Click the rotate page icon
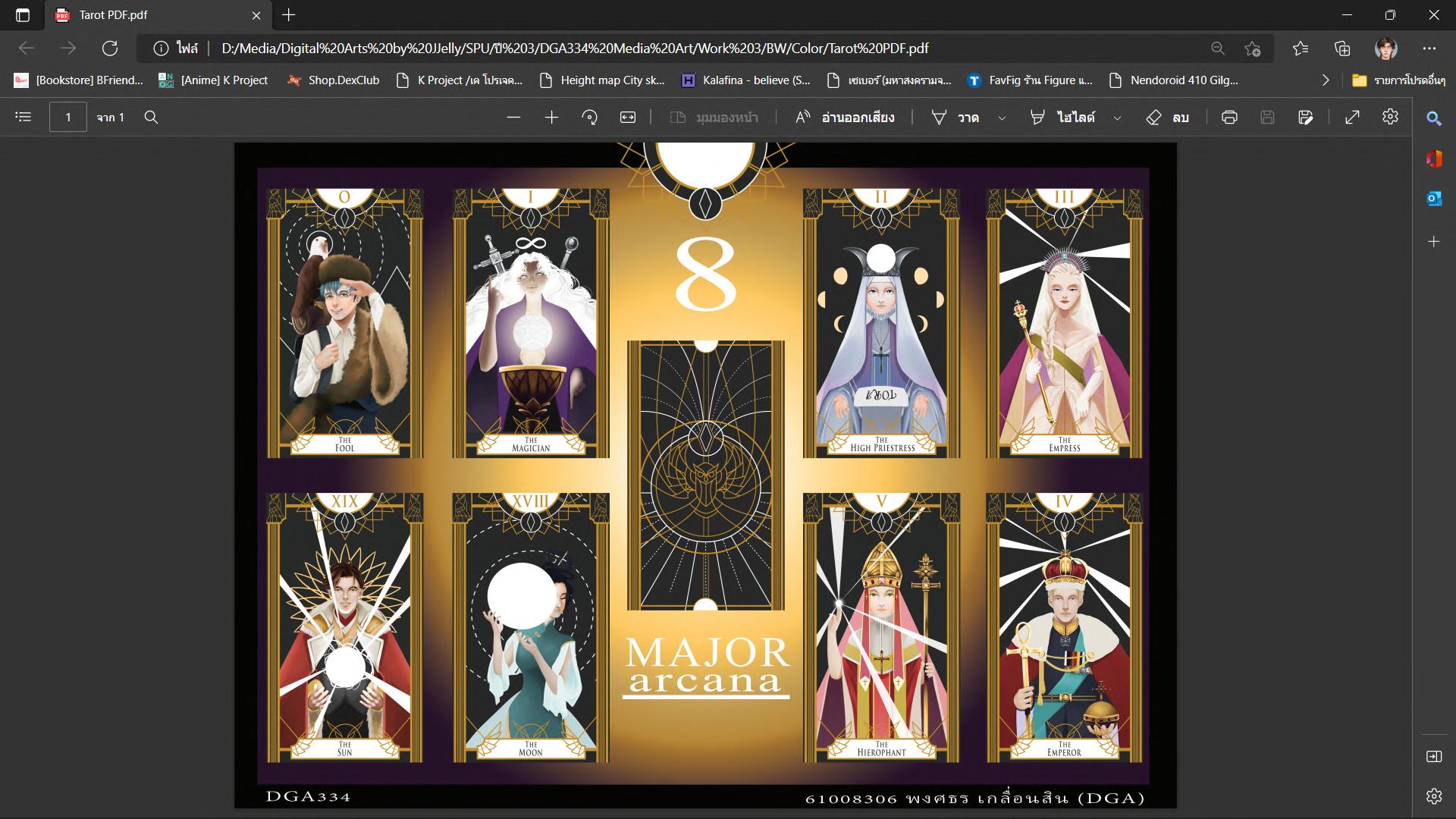Screen dimensions: 1456x819 [589, 118]
